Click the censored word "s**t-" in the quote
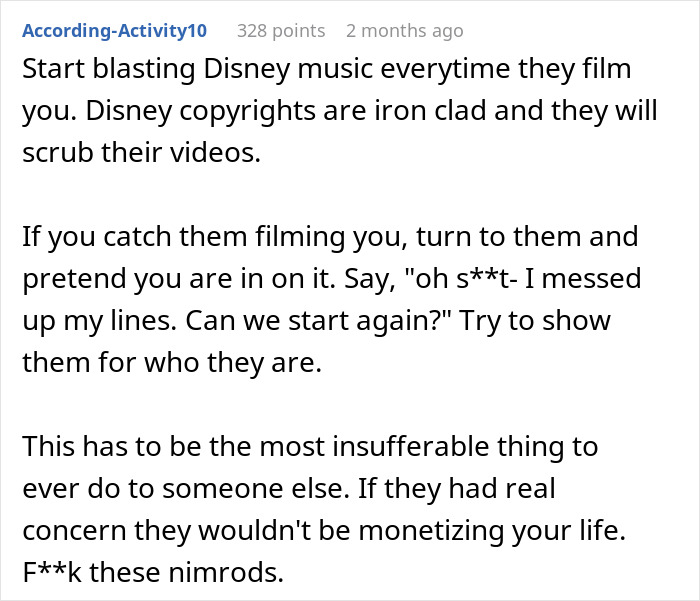Image resolution: width=700 pixels, height=601 pixels. tap(488, 279)
